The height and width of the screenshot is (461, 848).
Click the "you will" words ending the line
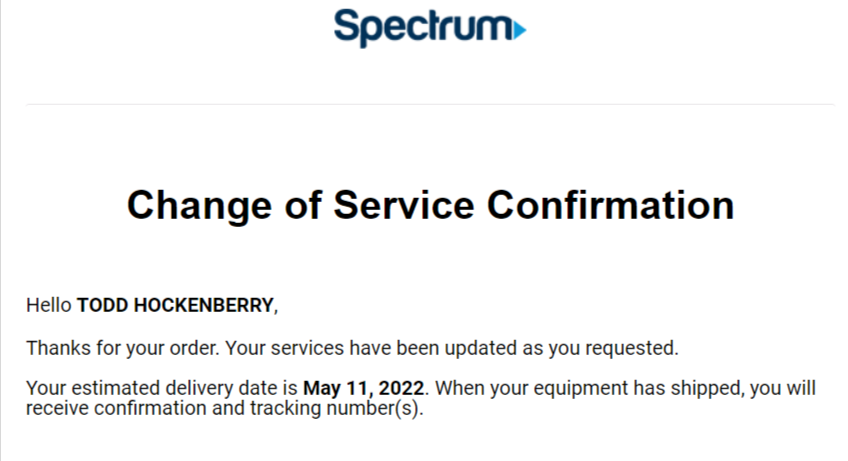tap(783, 388)
